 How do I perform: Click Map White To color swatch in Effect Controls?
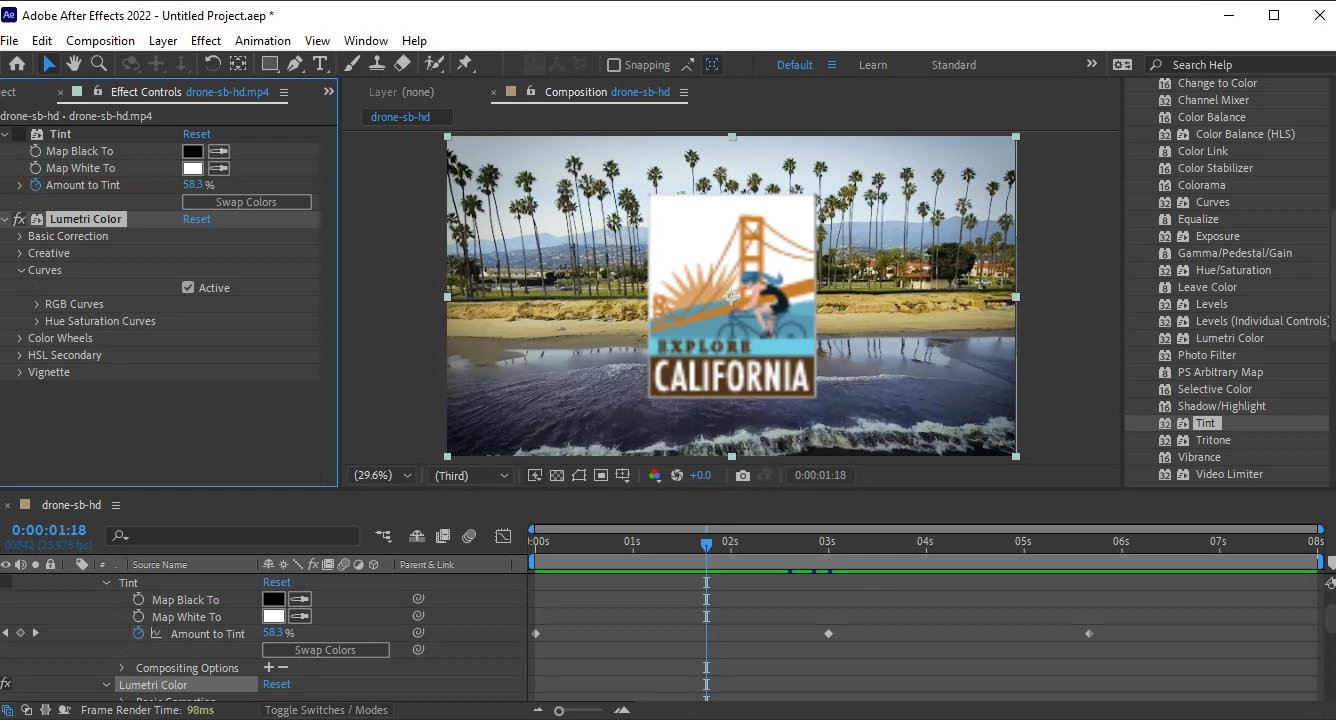point(192,168)
